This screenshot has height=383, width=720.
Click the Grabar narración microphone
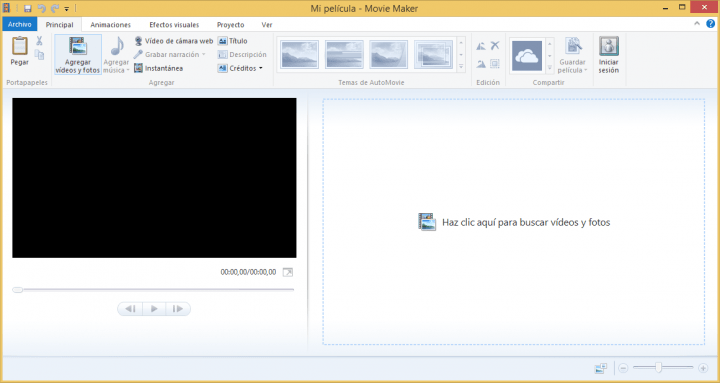pyautogui.click(x=138, y=55)
